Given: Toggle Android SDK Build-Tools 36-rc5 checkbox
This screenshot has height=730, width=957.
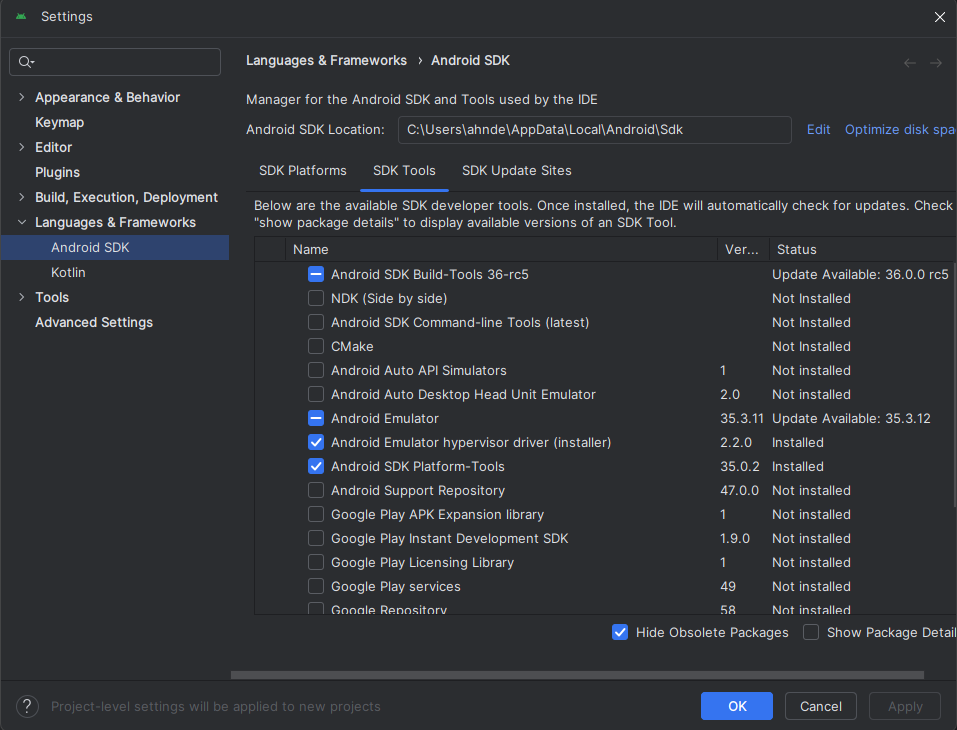Looking at the screenshot, I should pyautogui.click(x=316, y=274).
